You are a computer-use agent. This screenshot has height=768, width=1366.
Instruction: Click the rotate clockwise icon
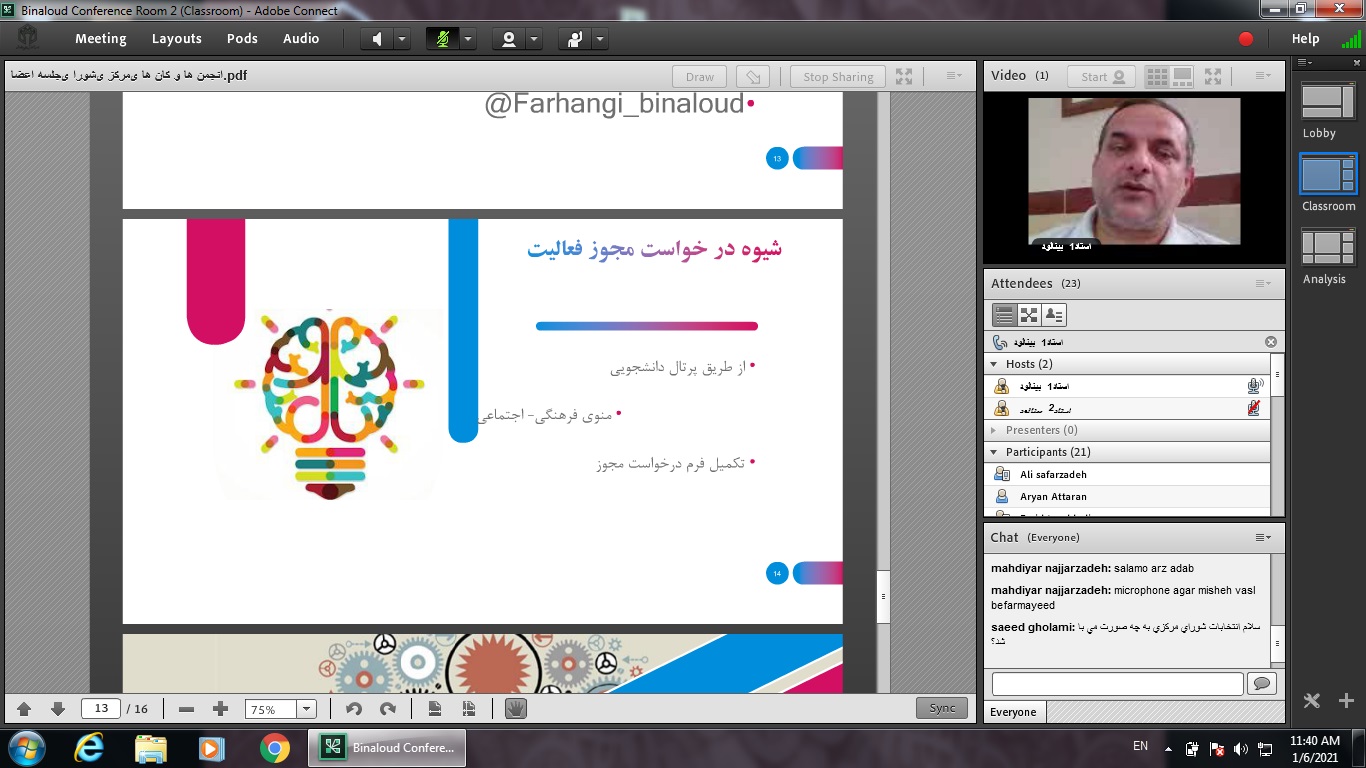(387, 709)
